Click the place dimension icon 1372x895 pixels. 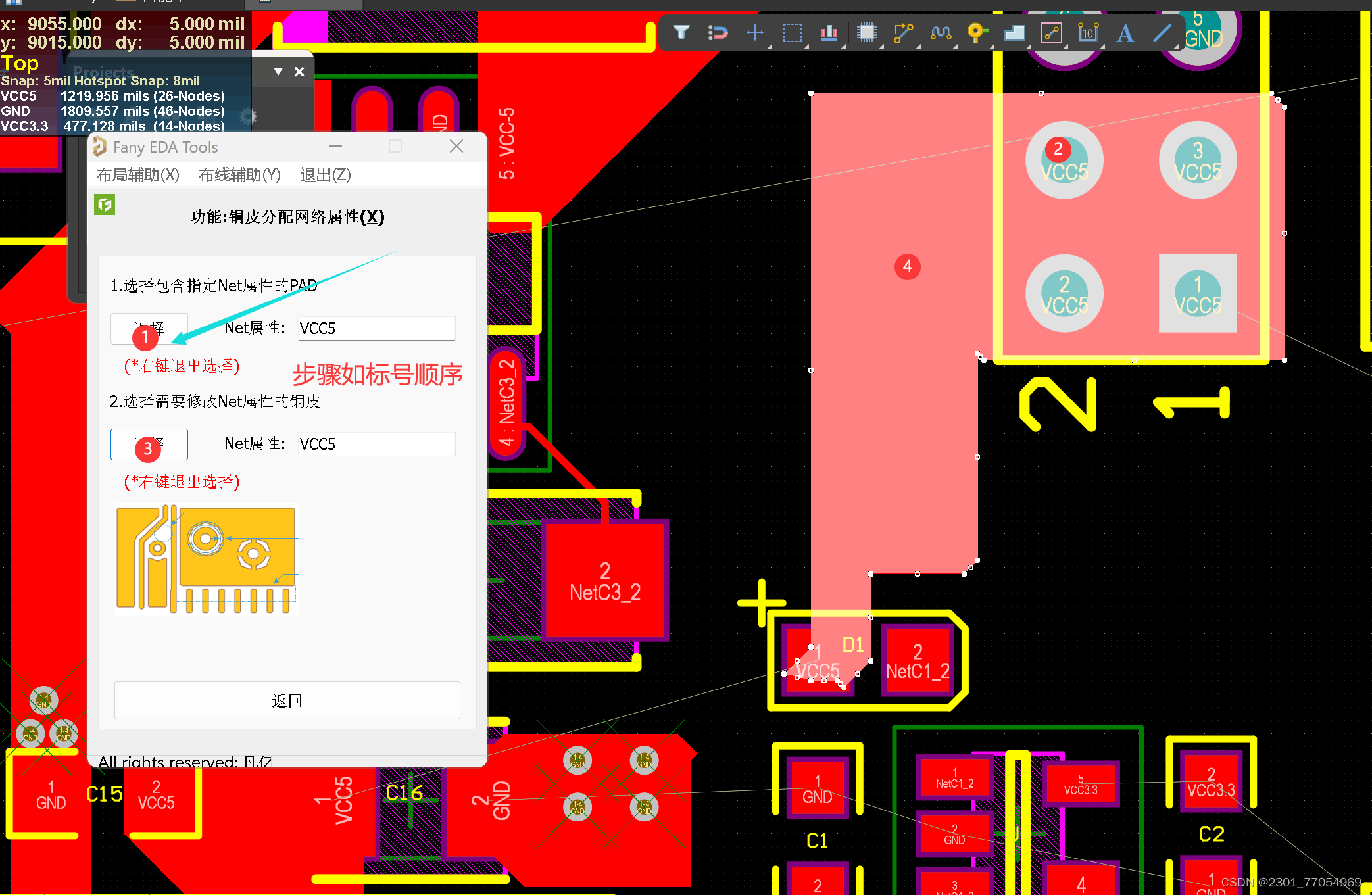click(1089, 32)
